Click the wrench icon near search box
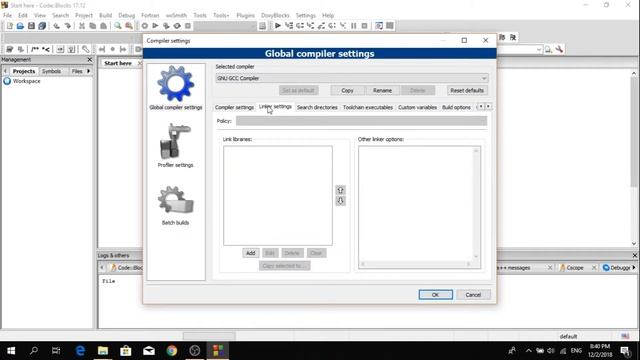The image size is (640, 360). [x=559, y=49]
